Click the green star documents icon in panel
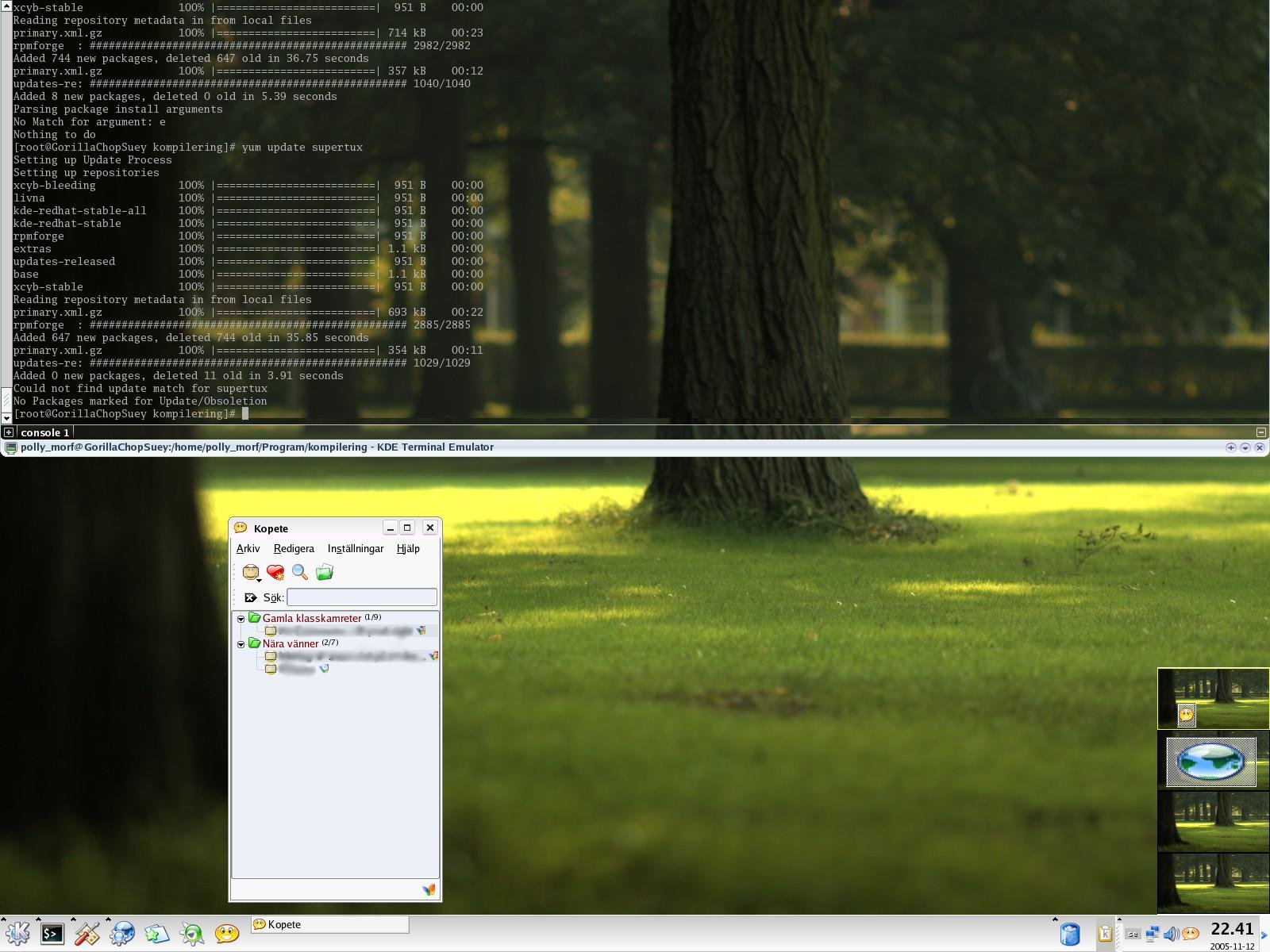The width and height of the screenshot is (1270, 952). click(x=156, y=935)
